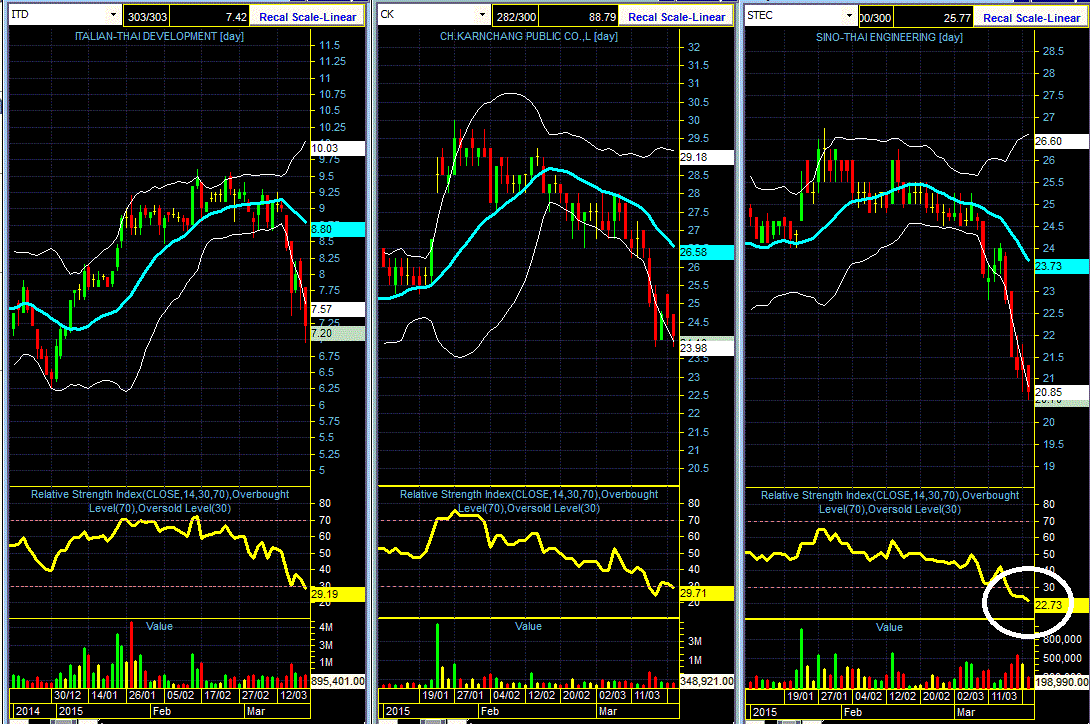The width and height of the screenshot is (1090, 724).
Task: Click the 303/303 bar counter field
Action: coord(147,17)
